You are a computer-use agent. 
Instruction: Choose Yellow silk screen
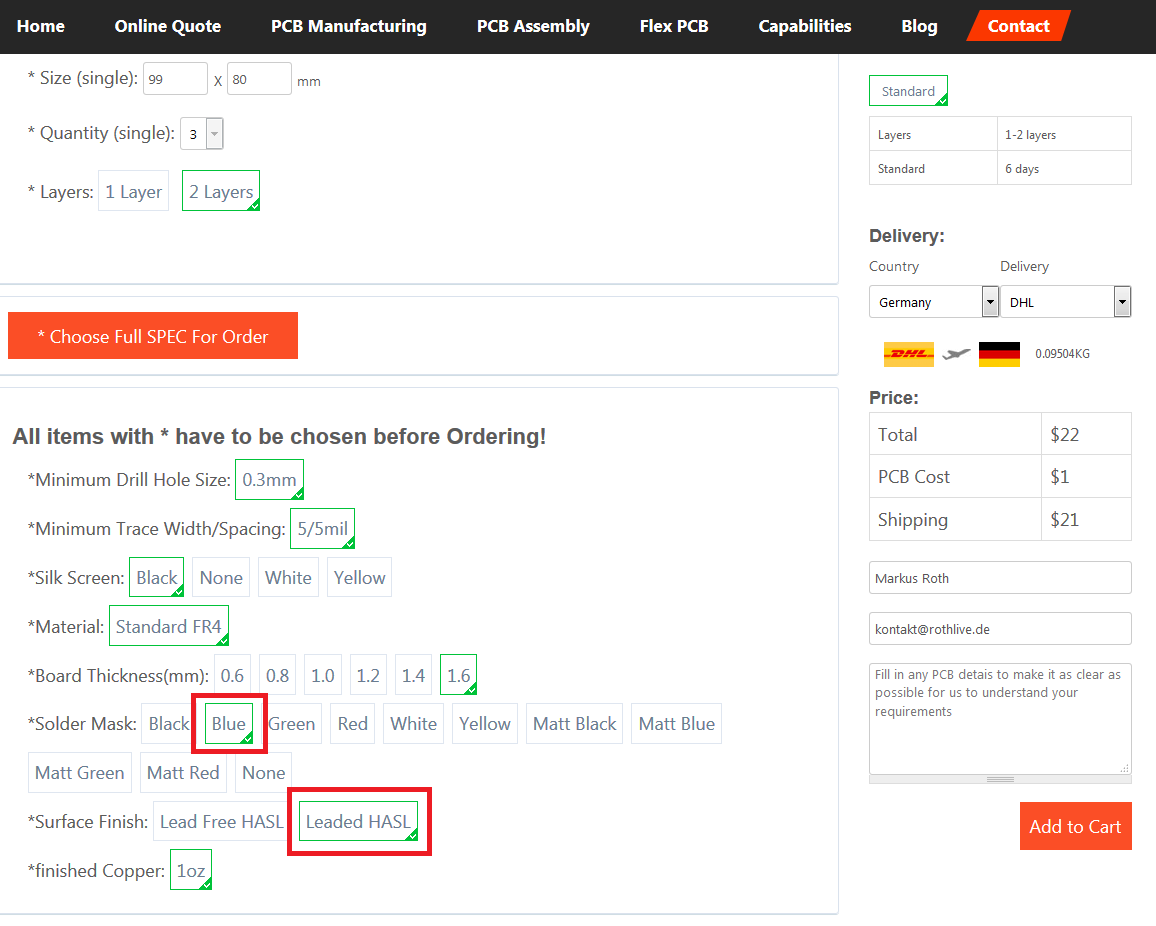coord(359,577)
